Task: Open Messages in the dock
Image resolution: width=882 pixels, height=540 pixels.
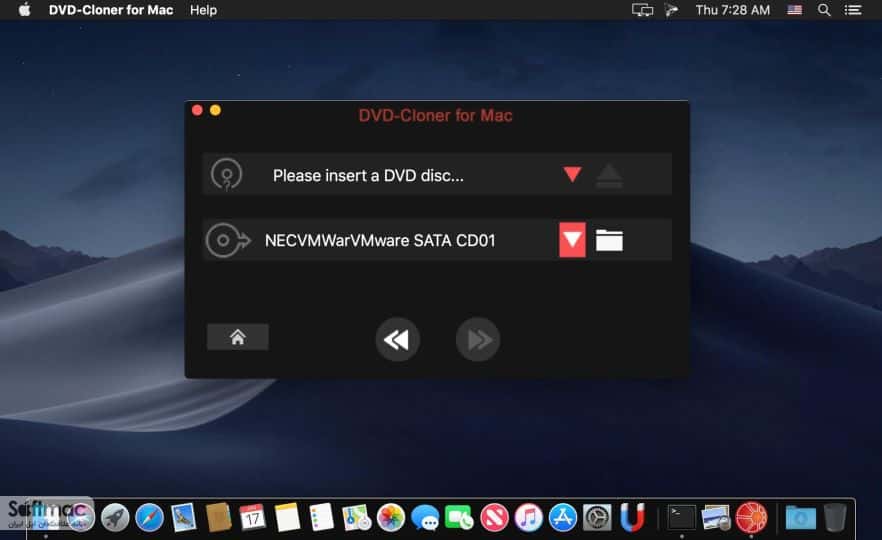Action: 425,517
